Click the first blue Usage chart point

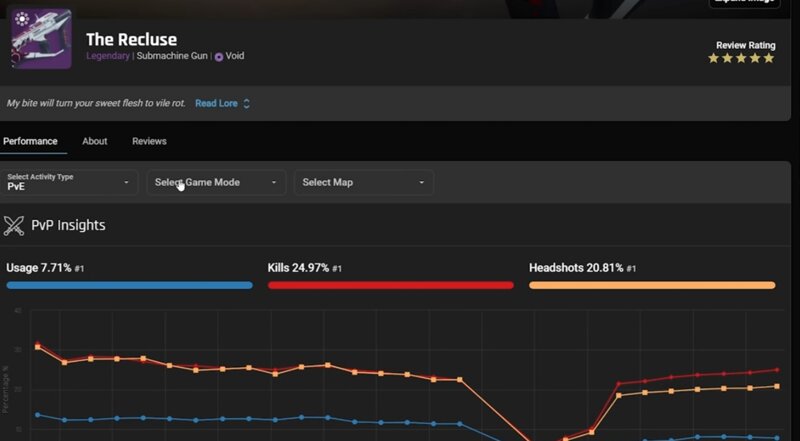[x=38, y=415]
